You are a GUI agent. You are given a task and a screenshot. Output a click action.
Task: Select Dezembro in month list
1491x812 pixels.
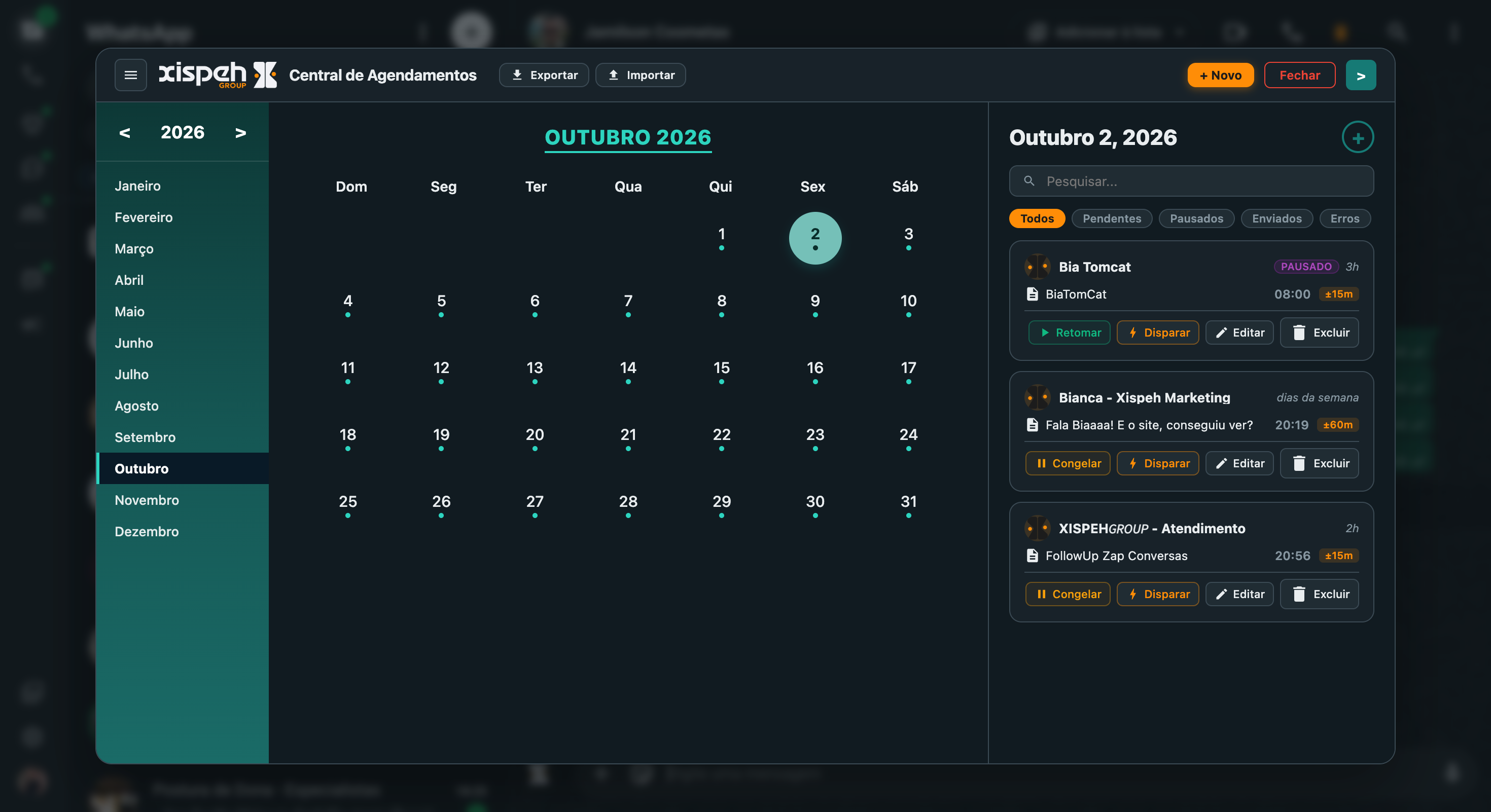183,532
